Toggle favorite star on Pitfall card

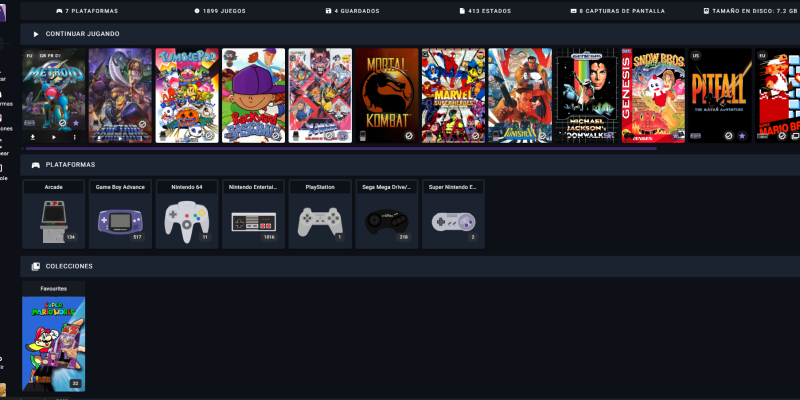point(743,134)
